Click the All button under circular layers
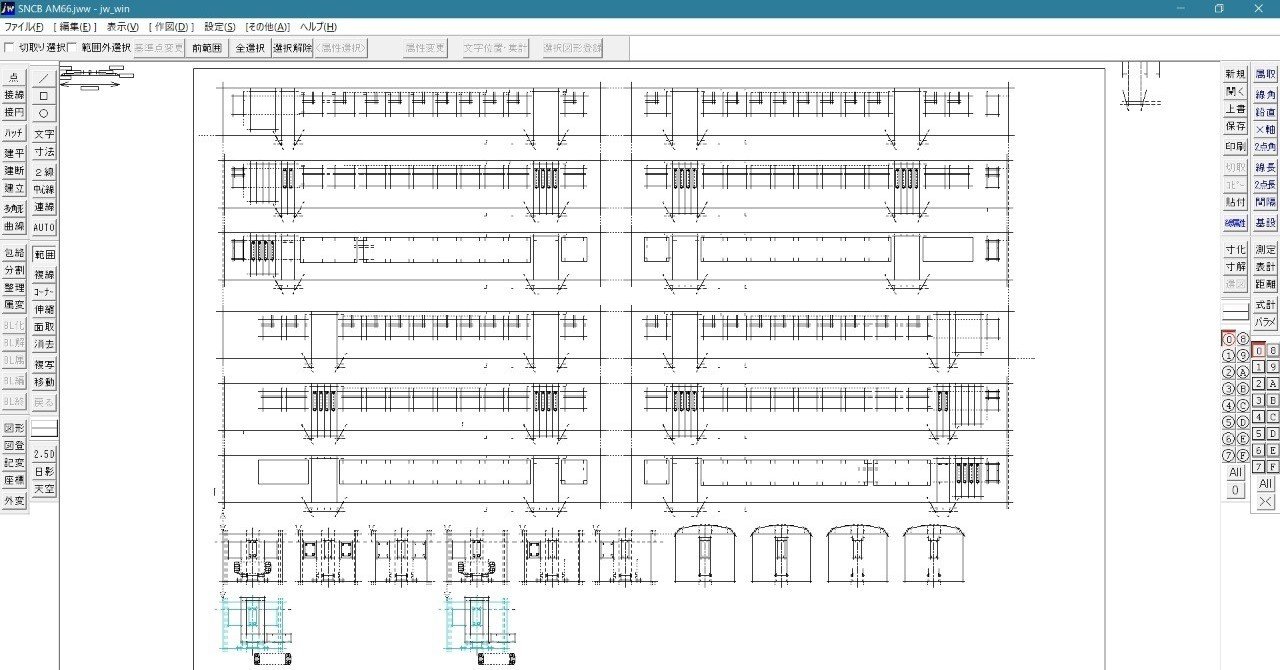The image size is (1280, 670). tap(1235, 473)
